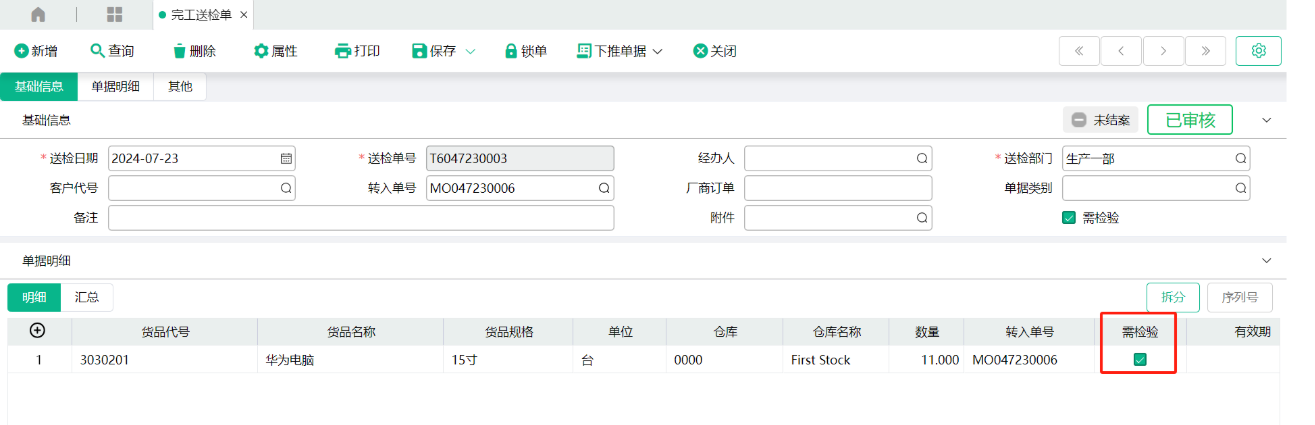The width and height of the screenshot is (1315, 425).
Task: Click the home icon in tab bar
Action: point(38,15)
